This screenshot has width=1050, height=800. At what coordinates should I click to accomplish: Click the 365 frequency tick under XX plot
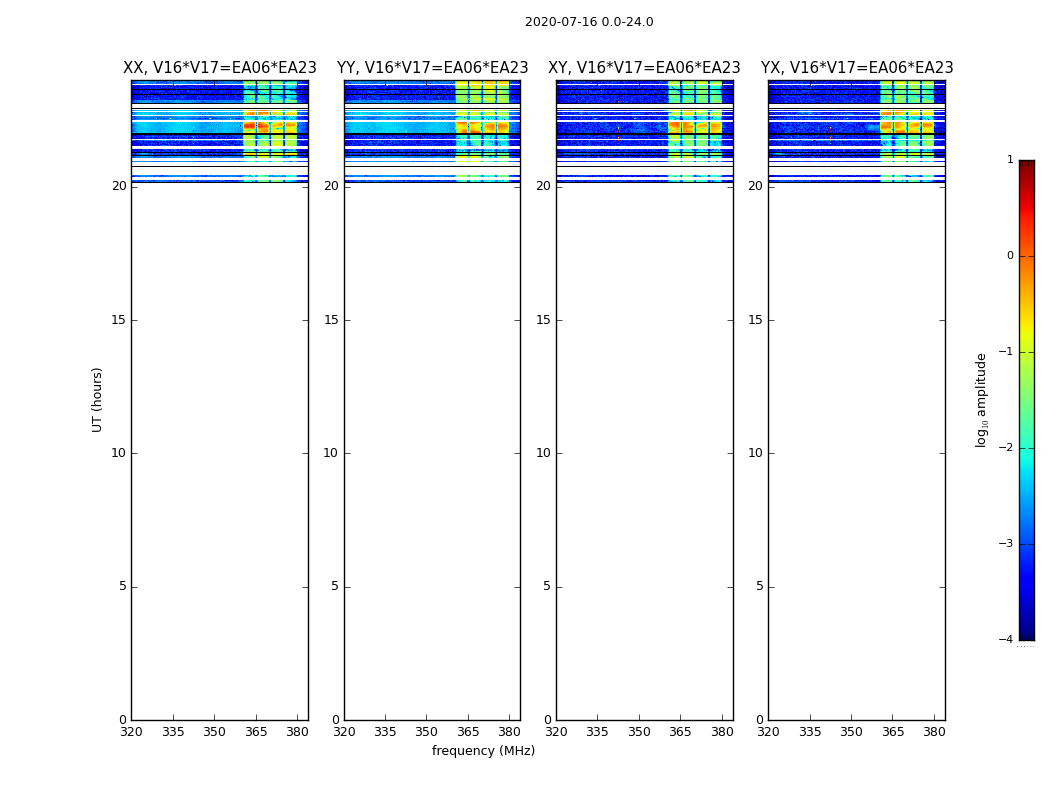click(x=256, y=732)
